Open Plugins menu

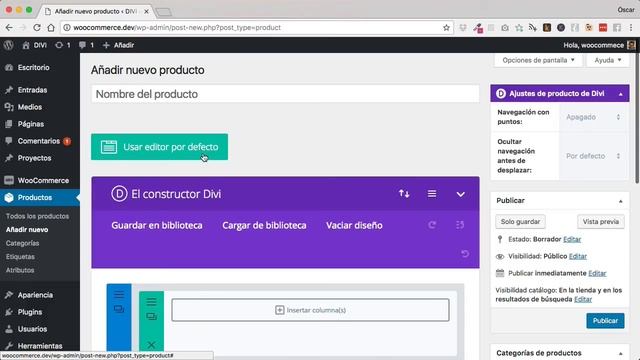pos(30,312)
